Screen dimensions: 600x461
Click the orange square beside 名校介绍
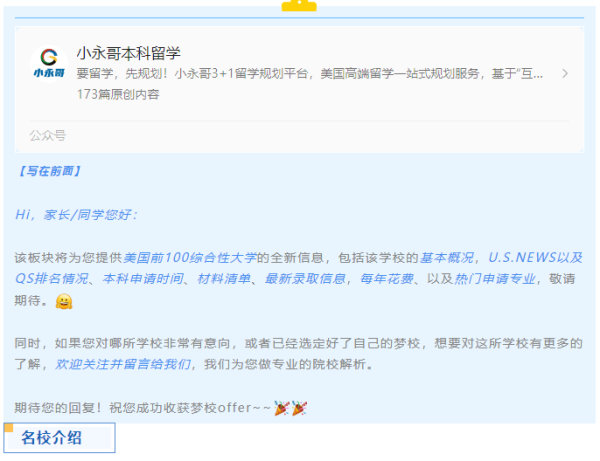pos(8,427)
